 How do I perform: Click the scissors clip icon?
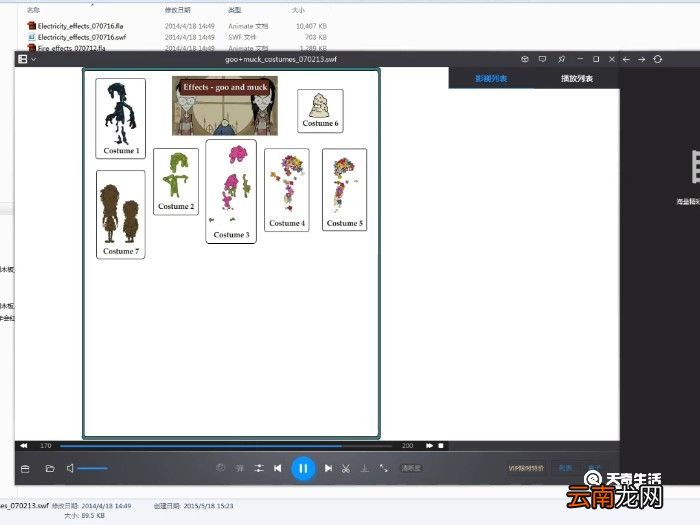point(345,468)
